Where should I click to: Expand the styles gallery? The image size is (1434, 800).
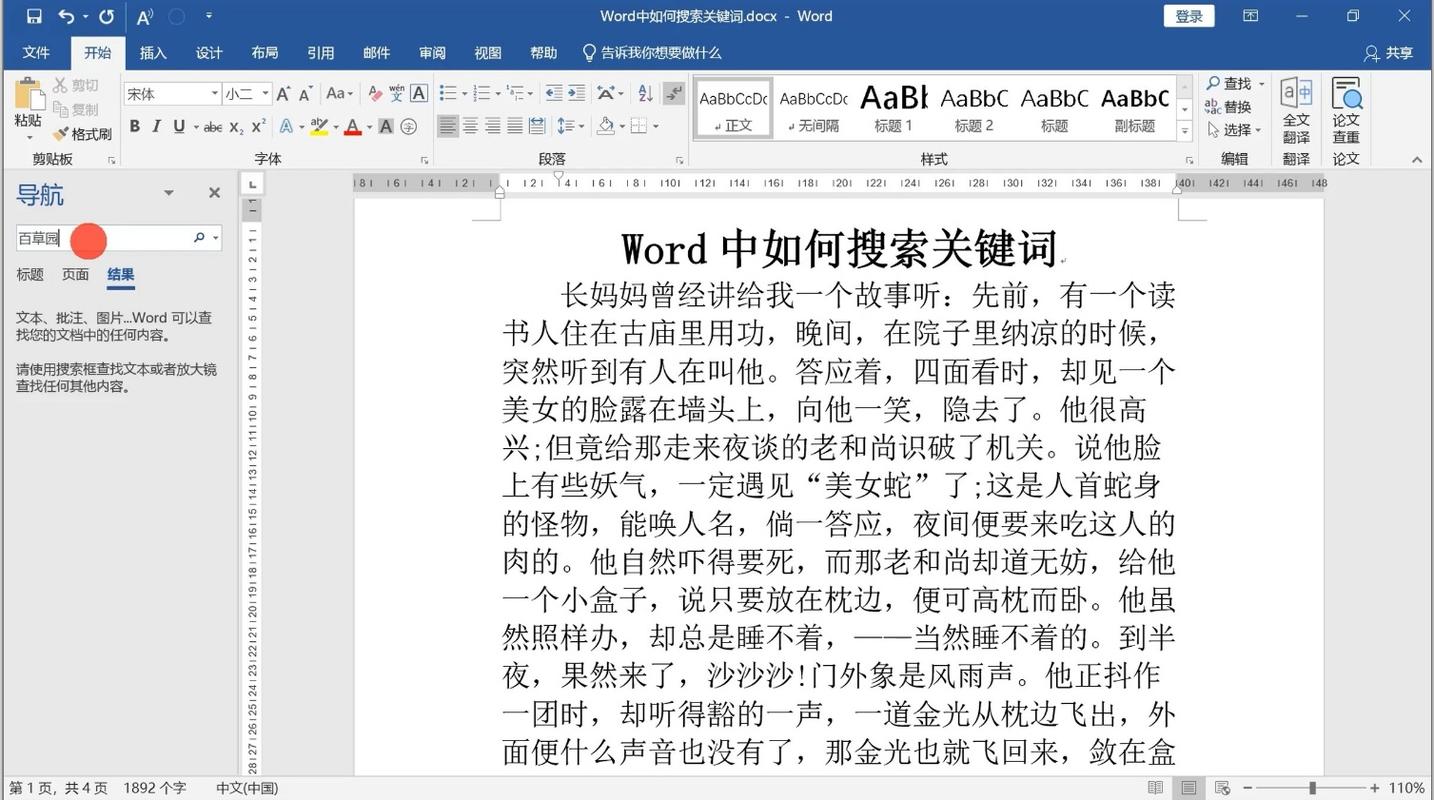(1185, 131)
